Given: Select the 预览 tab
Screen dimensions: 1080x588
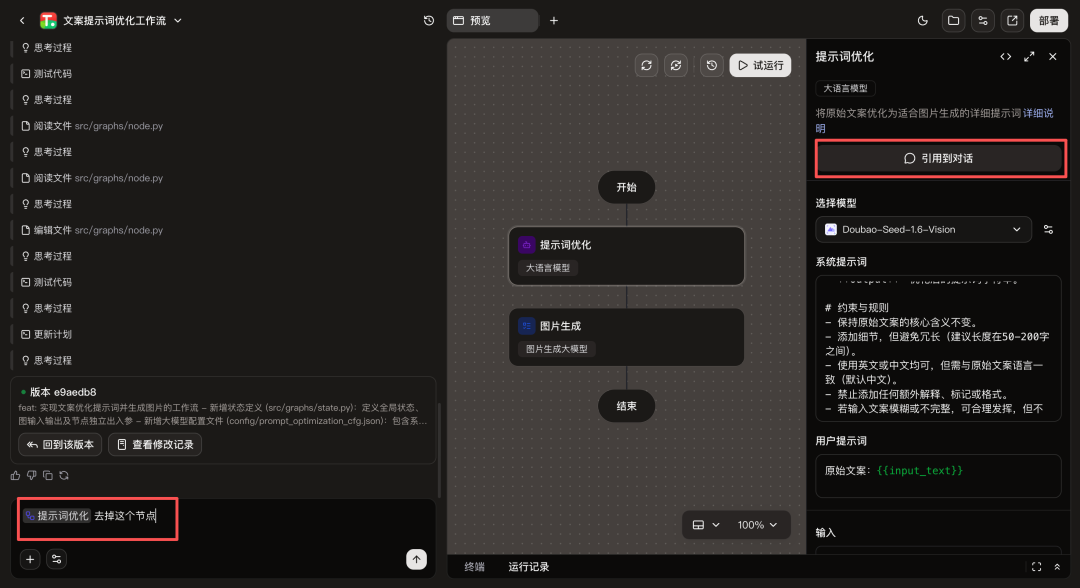Looking at the screenshot, I should pyautogui.click(x=492, y=20).
